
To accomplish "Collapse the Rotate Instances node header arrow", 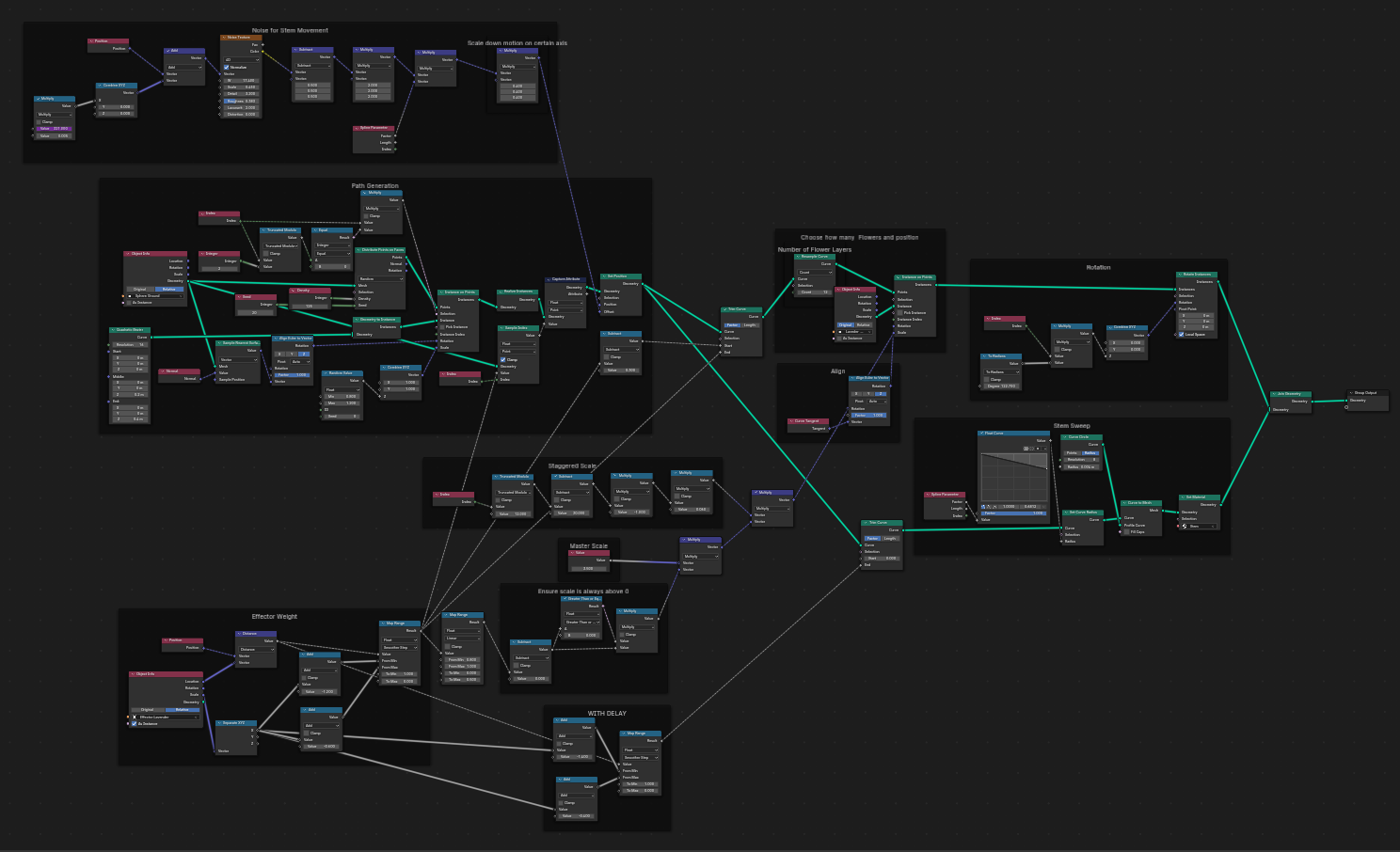I will click(1180, 275).
